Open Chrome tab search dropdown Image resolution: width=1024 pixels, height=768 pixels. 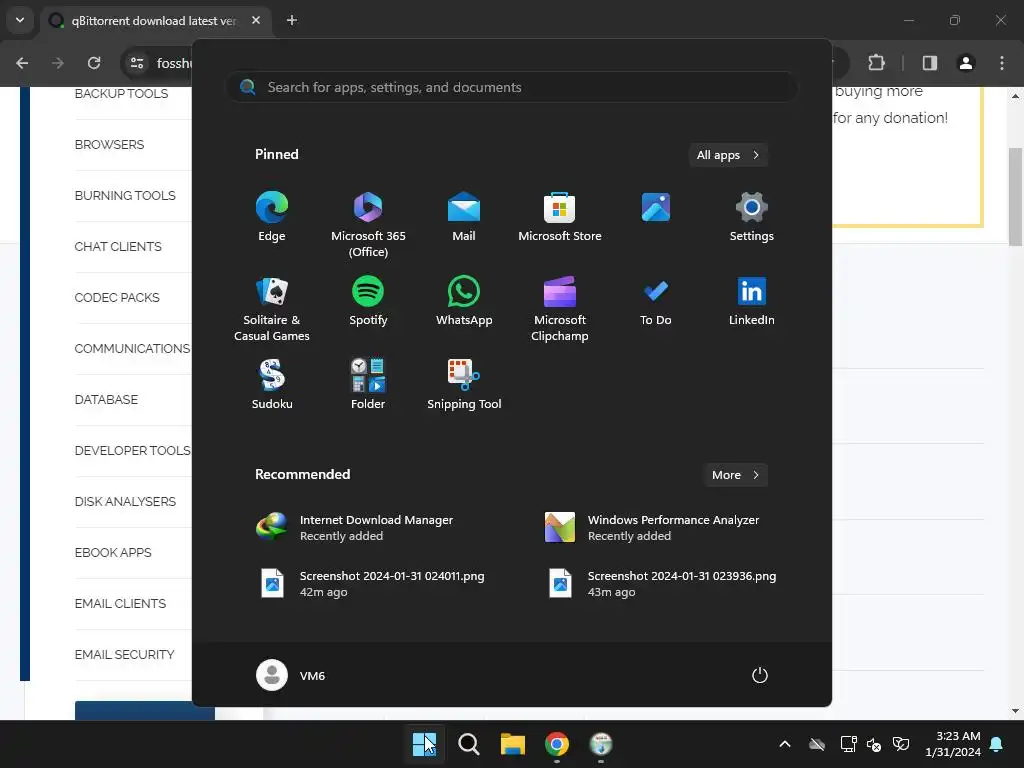point(20,20)
